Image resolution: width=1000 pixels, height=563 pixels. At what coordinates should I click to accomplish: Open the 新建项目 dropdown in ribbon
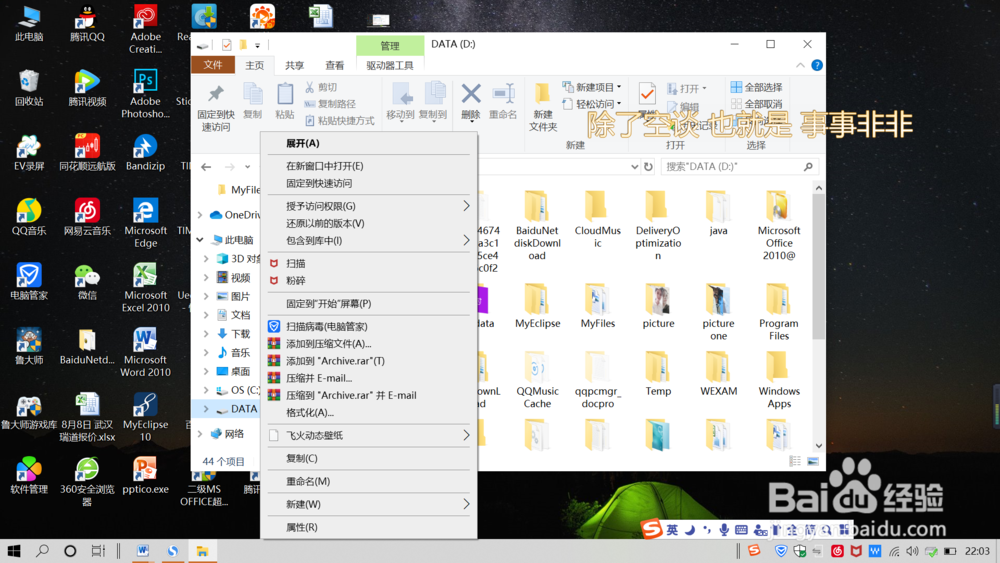click(592, 87)
